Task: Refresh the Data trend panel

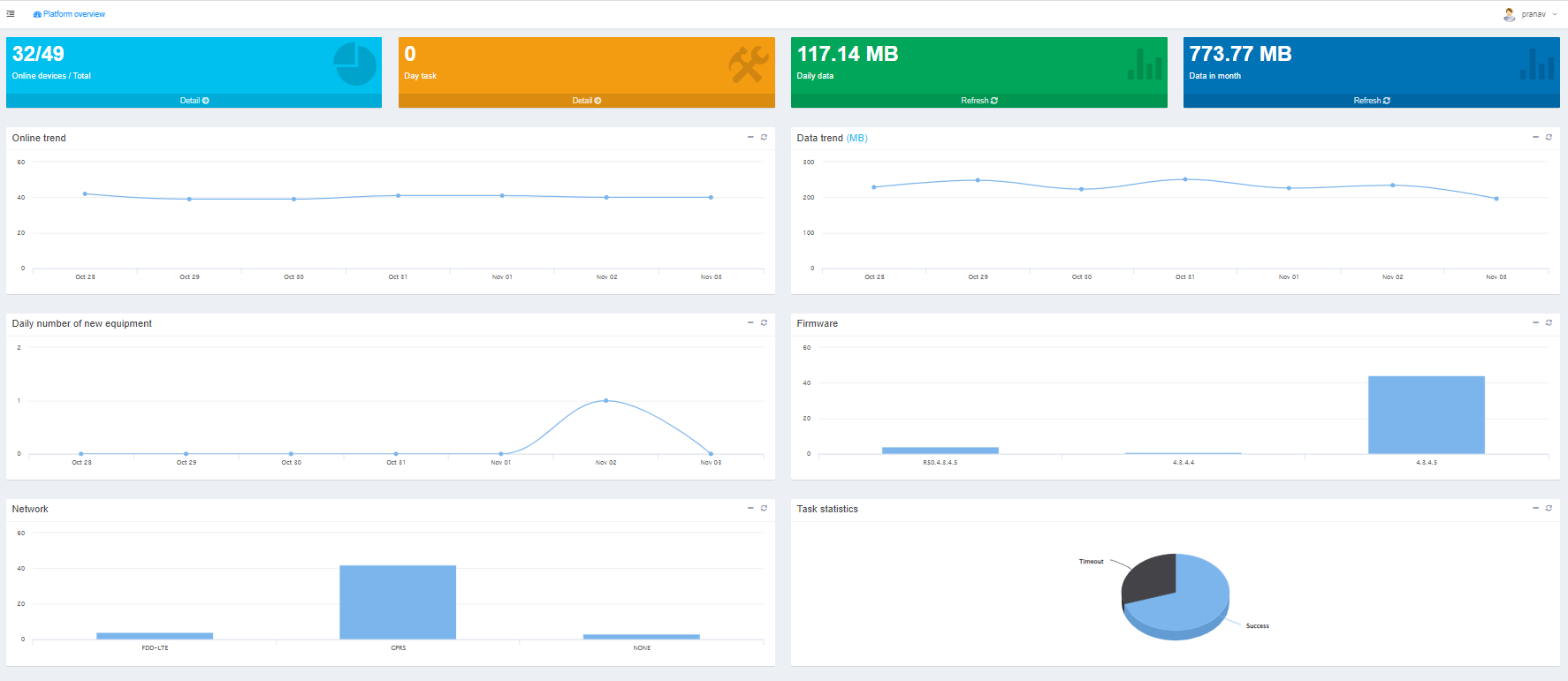Action: coord(1549,137)
